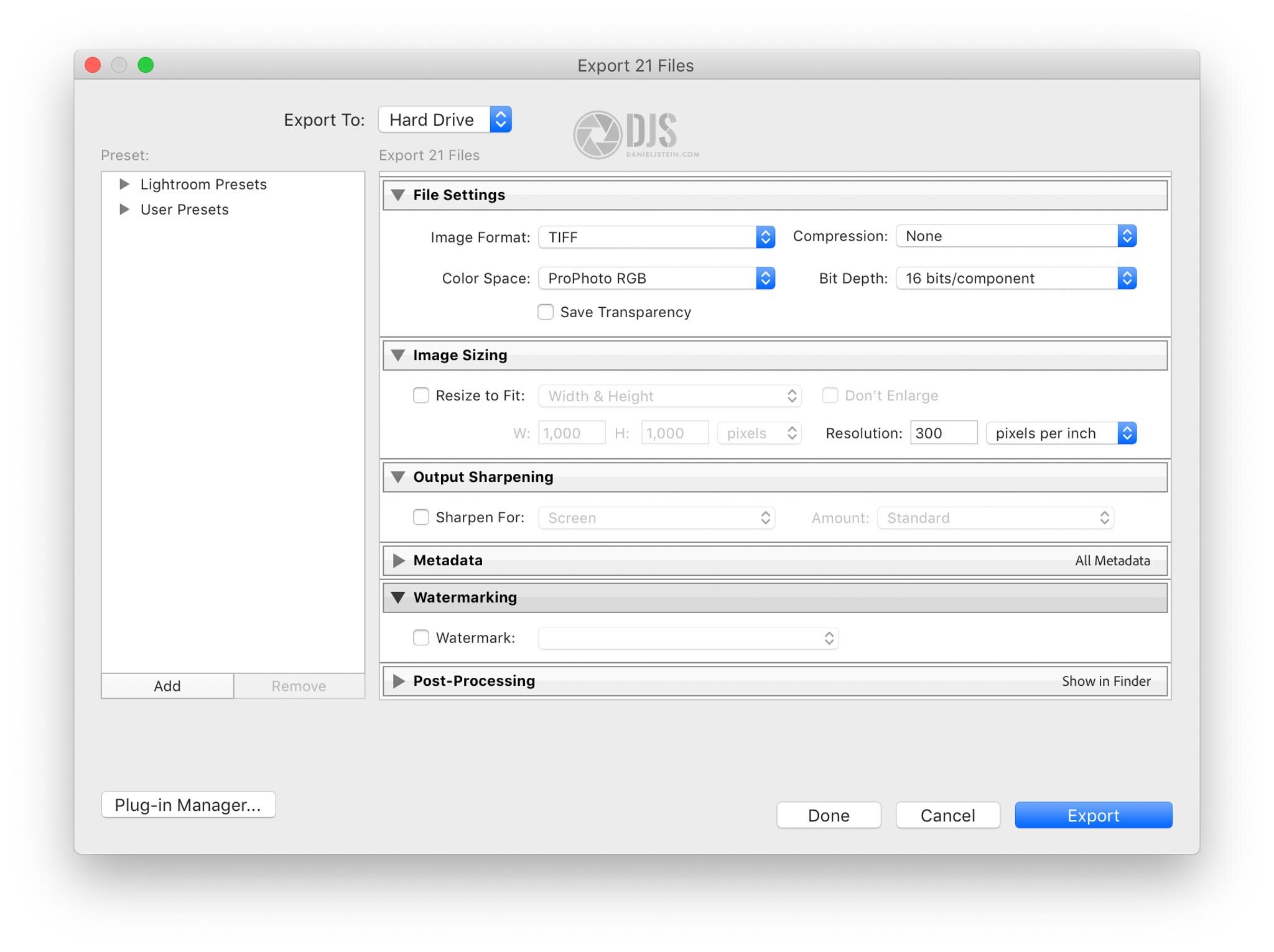
Task: Collapse the Image Sizing section
Action: point(398,355)
